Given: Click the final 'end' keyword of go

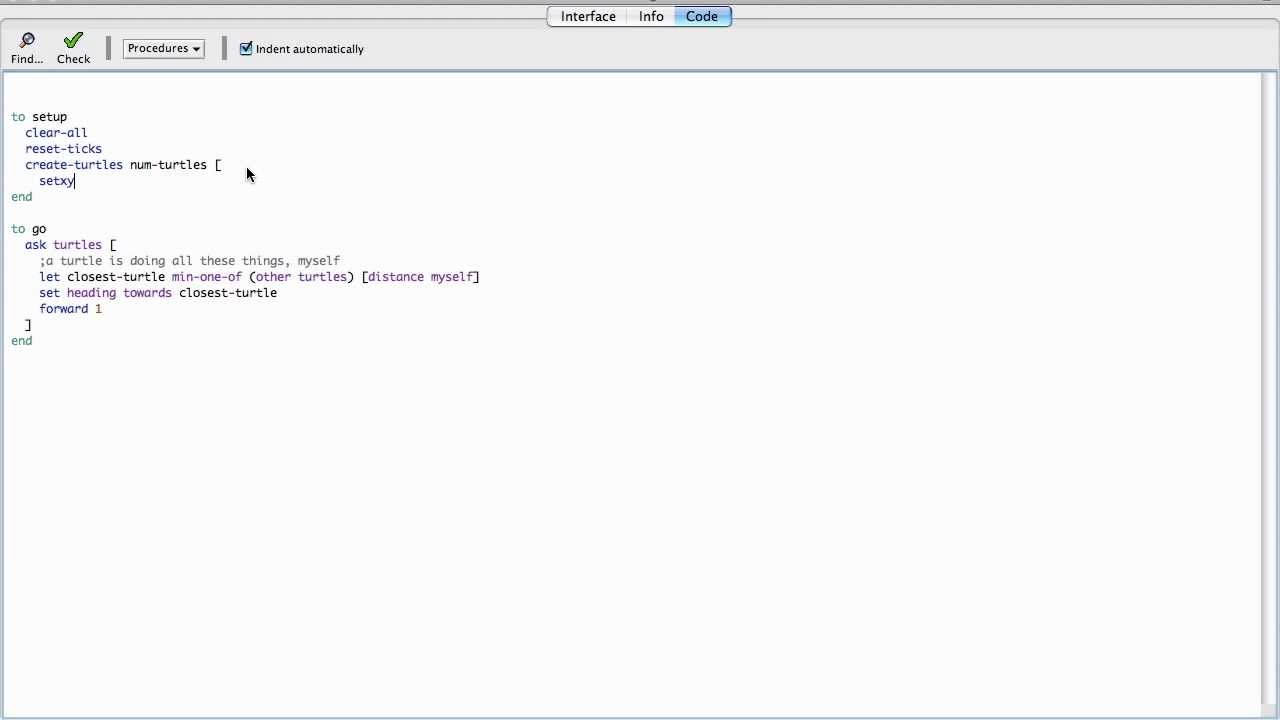Looking at the screenshot, I should pyautogui.click(x=22, y=341).
